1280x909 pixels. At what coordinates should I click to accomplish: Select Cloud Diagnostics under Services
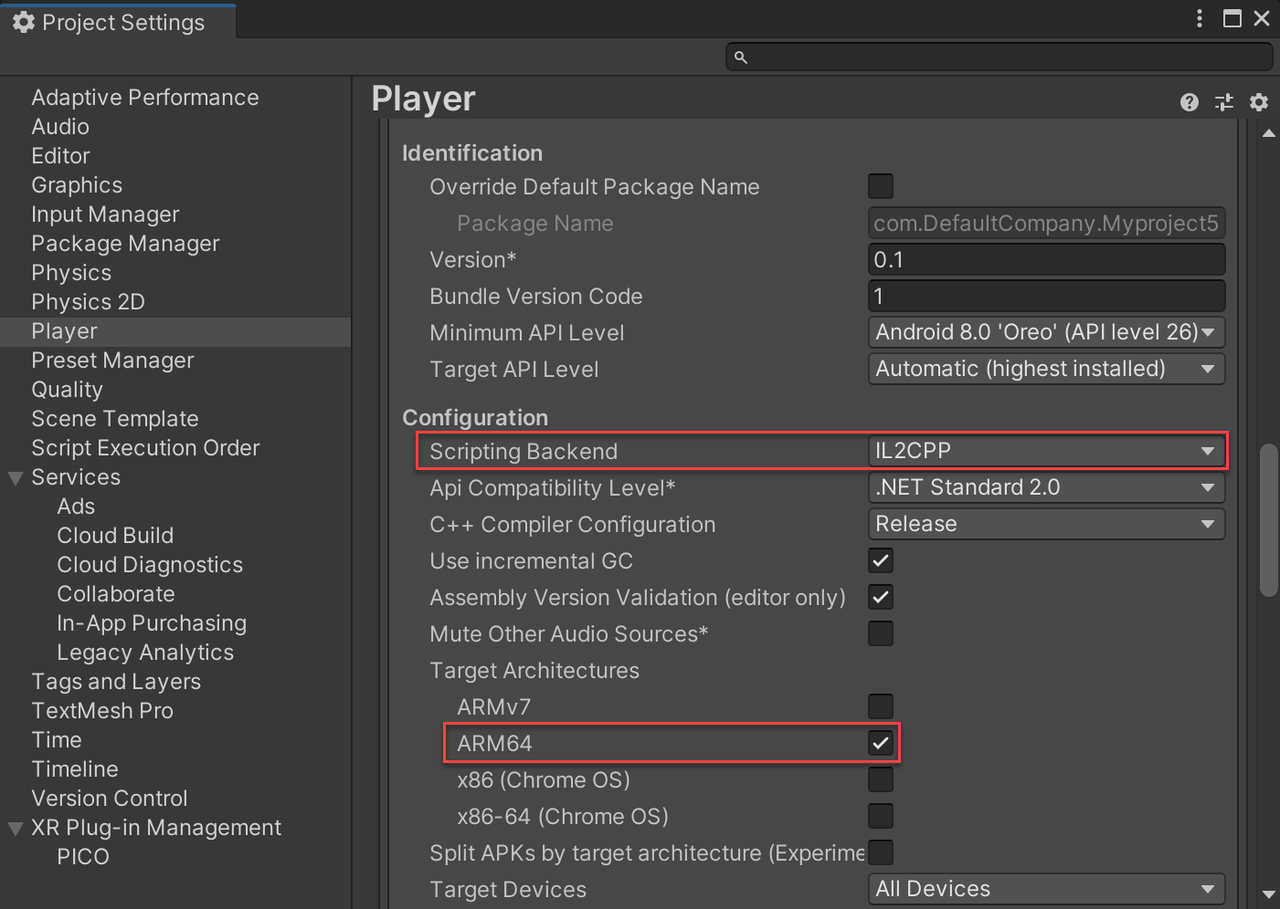[150, 565]
